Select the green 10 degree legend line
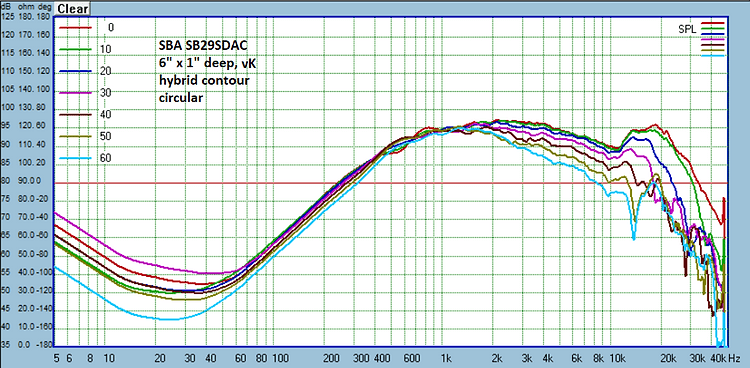This screenshot has height=368, width=750. (75, 49)
